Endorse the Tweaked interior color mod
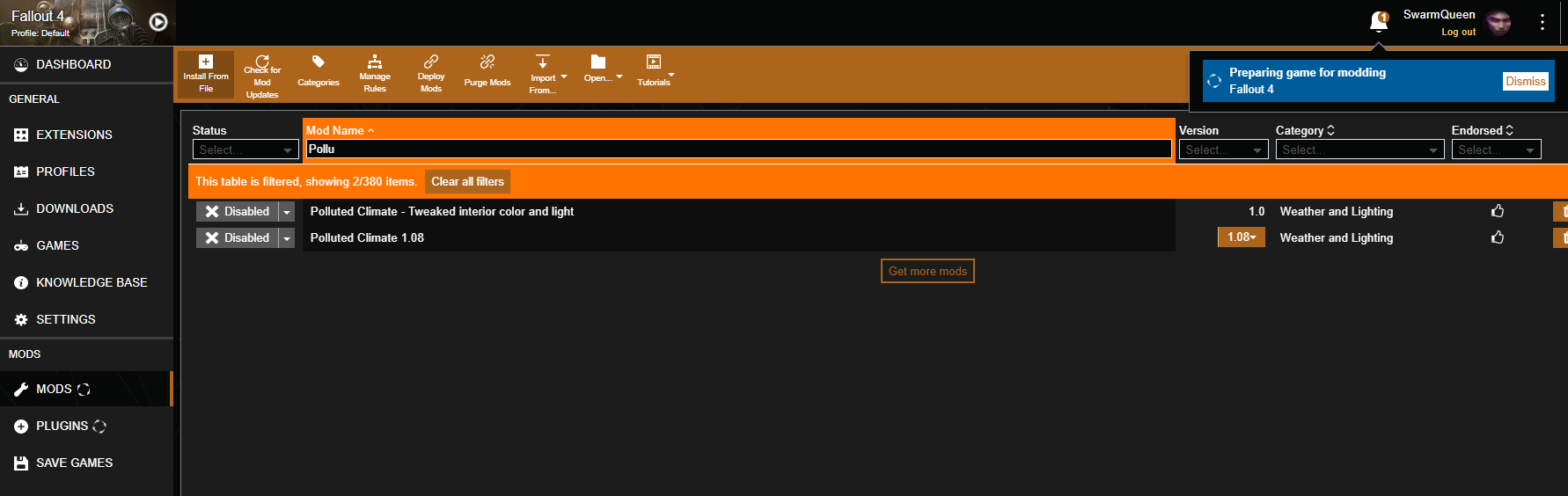1568x496 pixels. pos(1498,211)
